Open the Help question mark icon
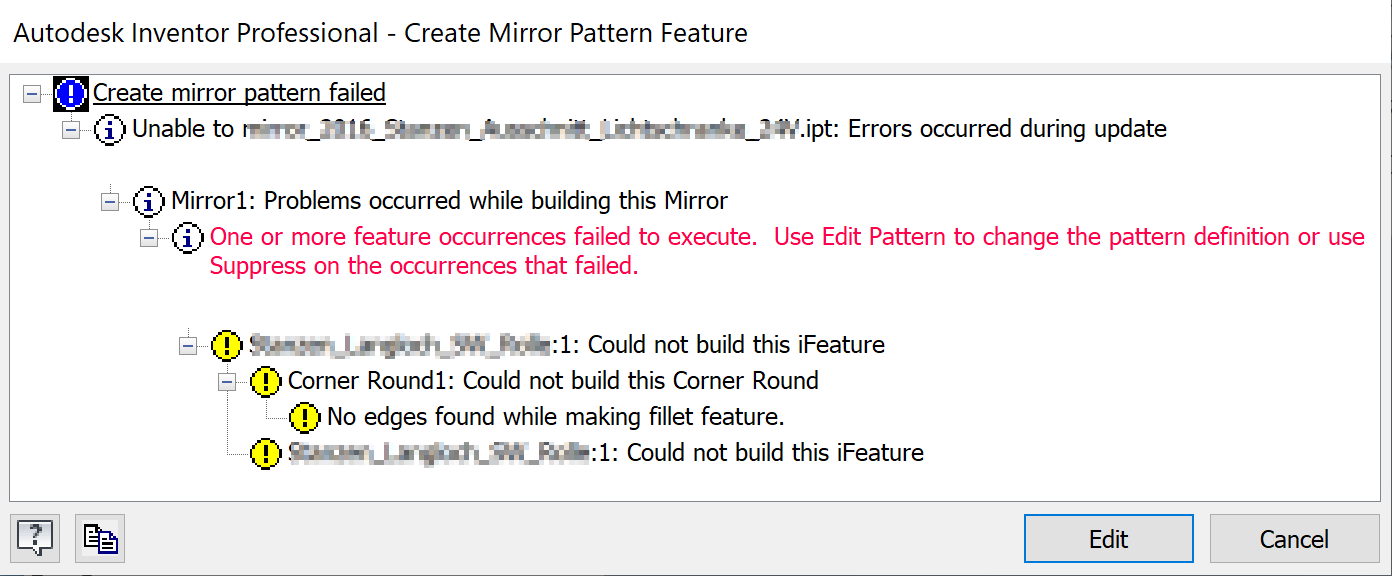 pyautogui.click(x=35, y=538)
